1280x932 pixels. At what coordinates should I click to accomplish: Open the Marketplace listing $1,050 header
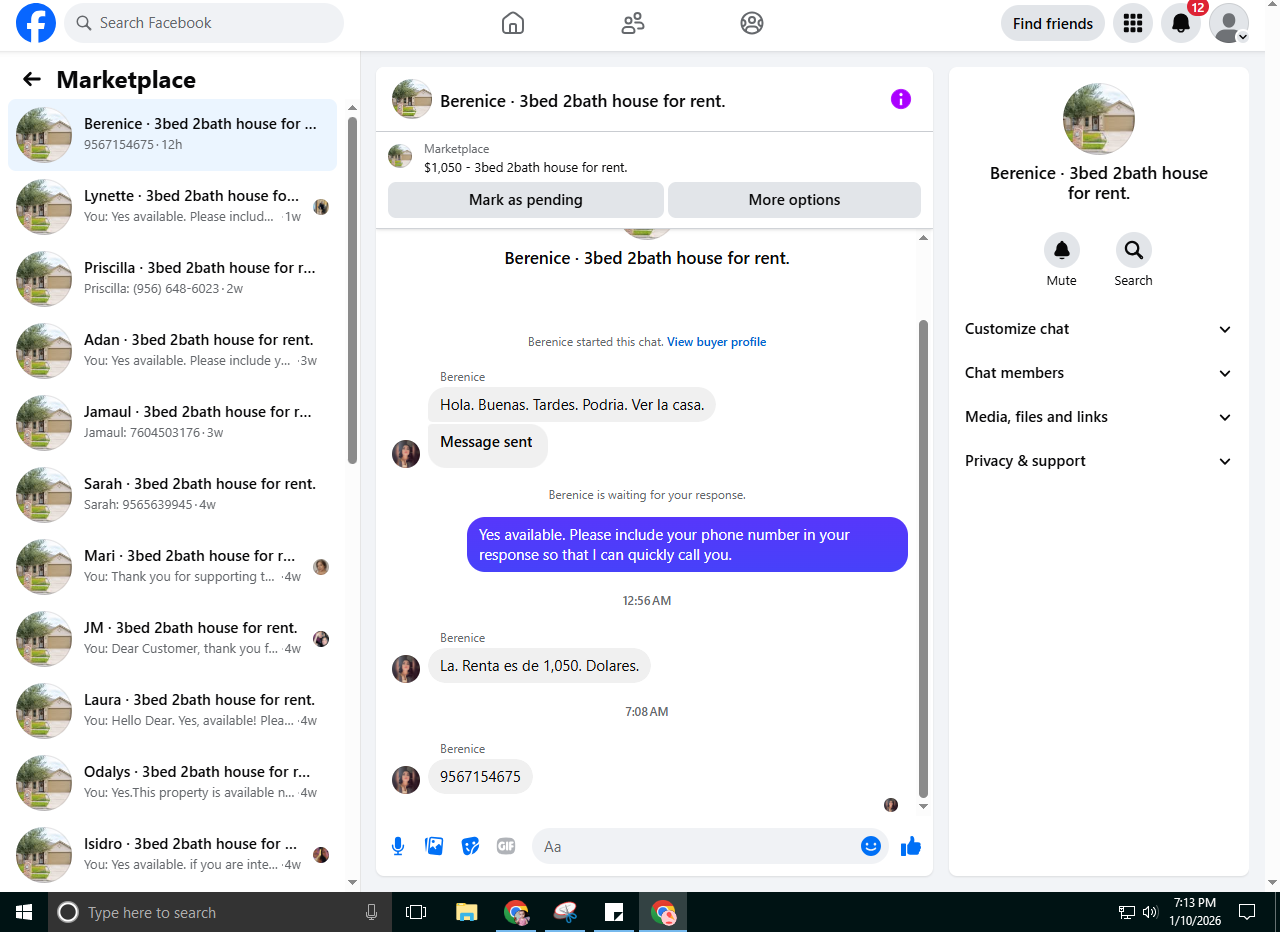654,158
